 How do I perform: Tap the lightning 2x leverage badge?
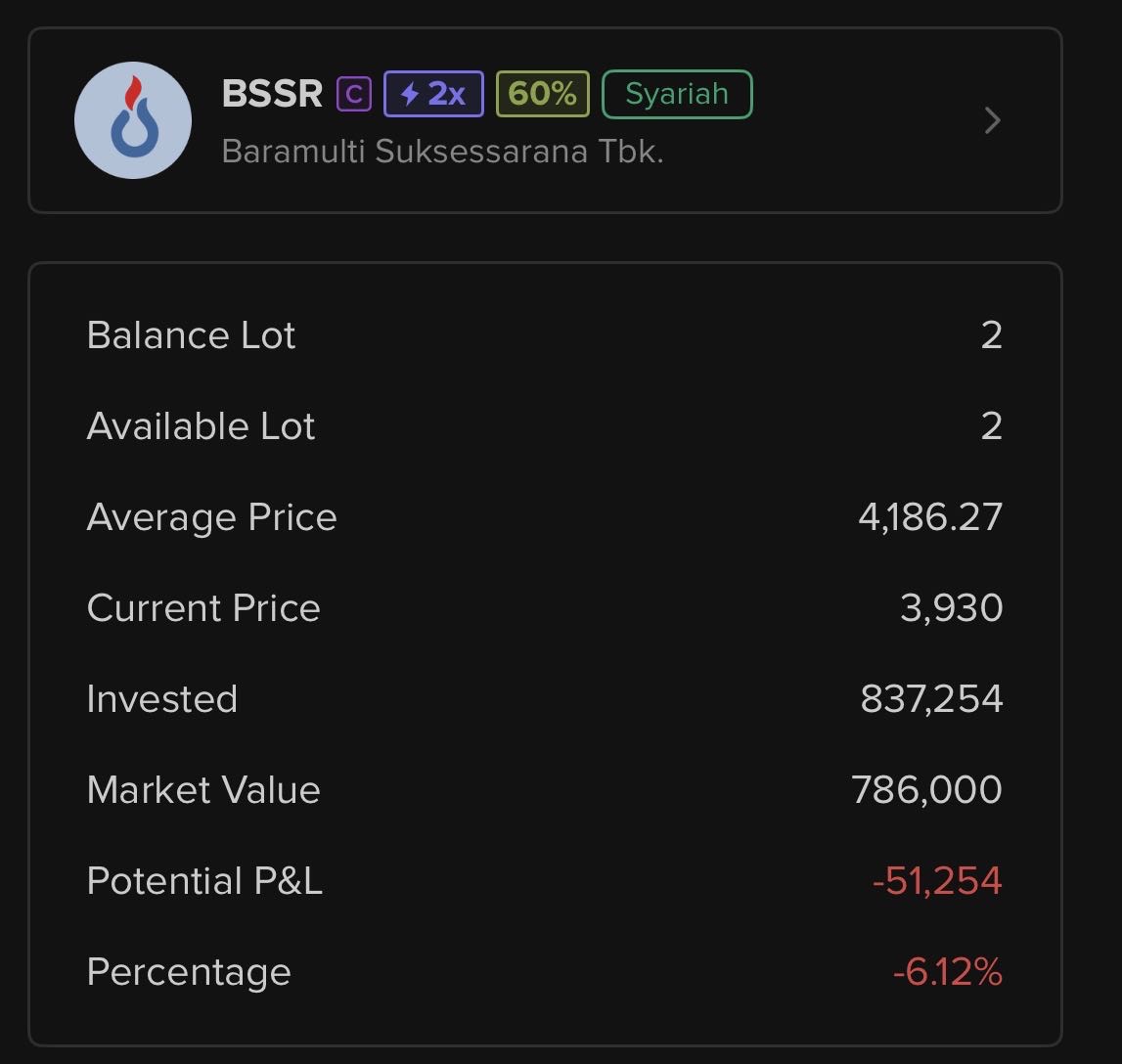pyautogui.click(x=433, y=94)
